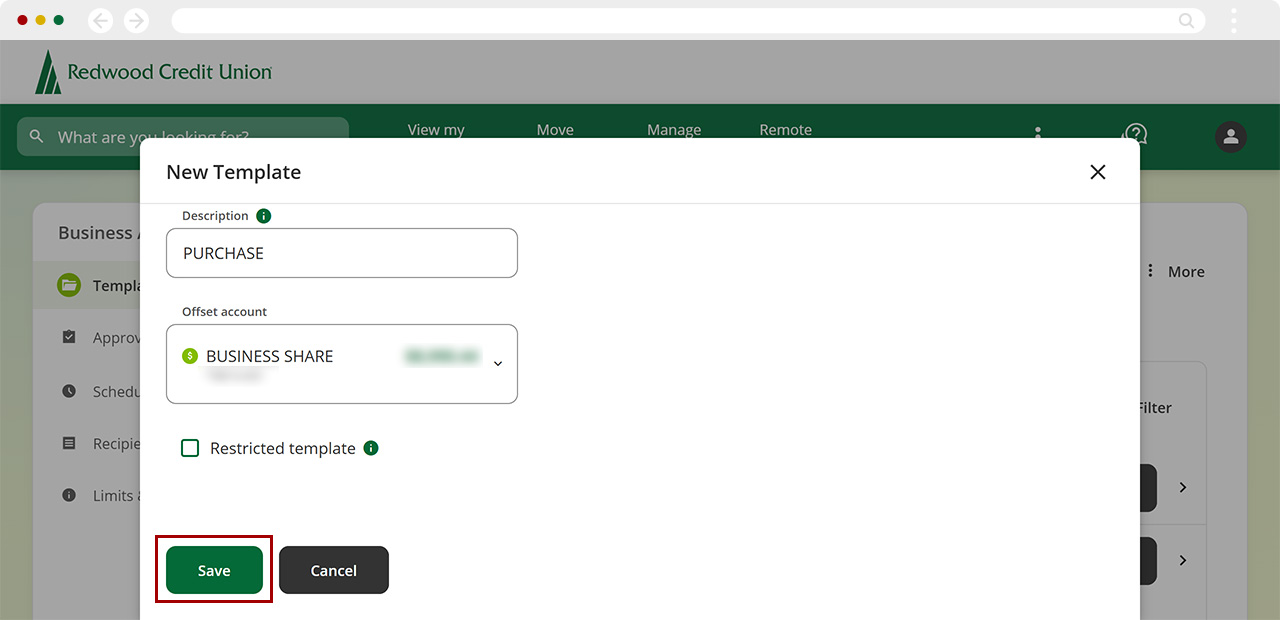Screen dimensions: 1280x620
Task: Select the Scheduled clock icon in sidebar
Action: 69,391
